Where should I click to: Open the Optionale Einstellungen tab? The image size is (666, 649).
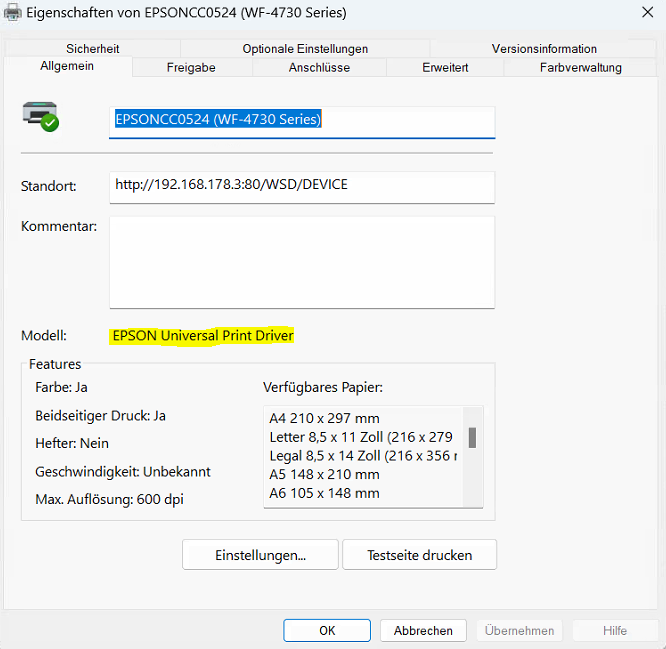pos(305,48)
